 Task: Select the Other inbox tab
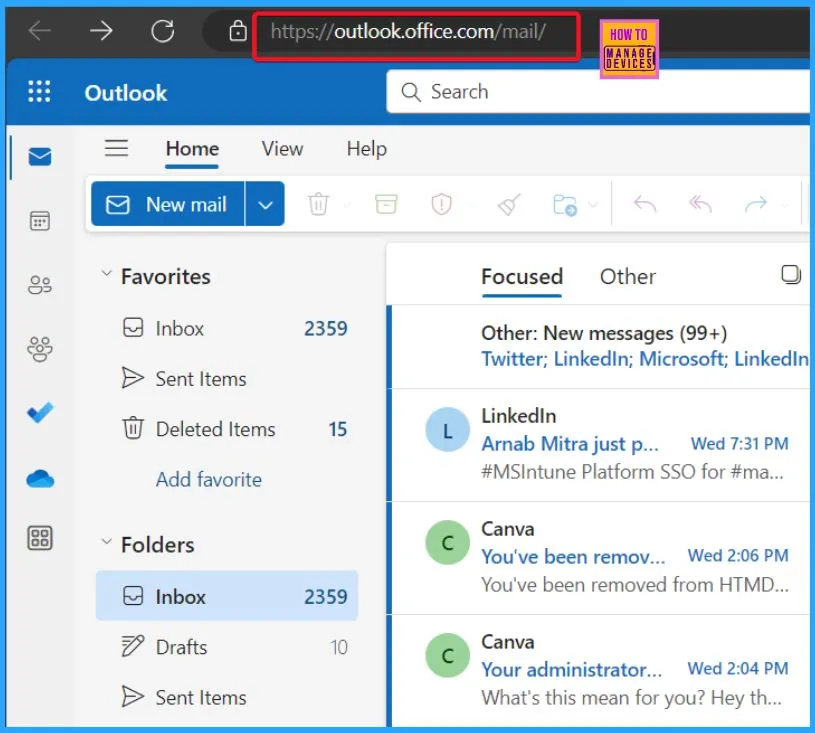627,277
